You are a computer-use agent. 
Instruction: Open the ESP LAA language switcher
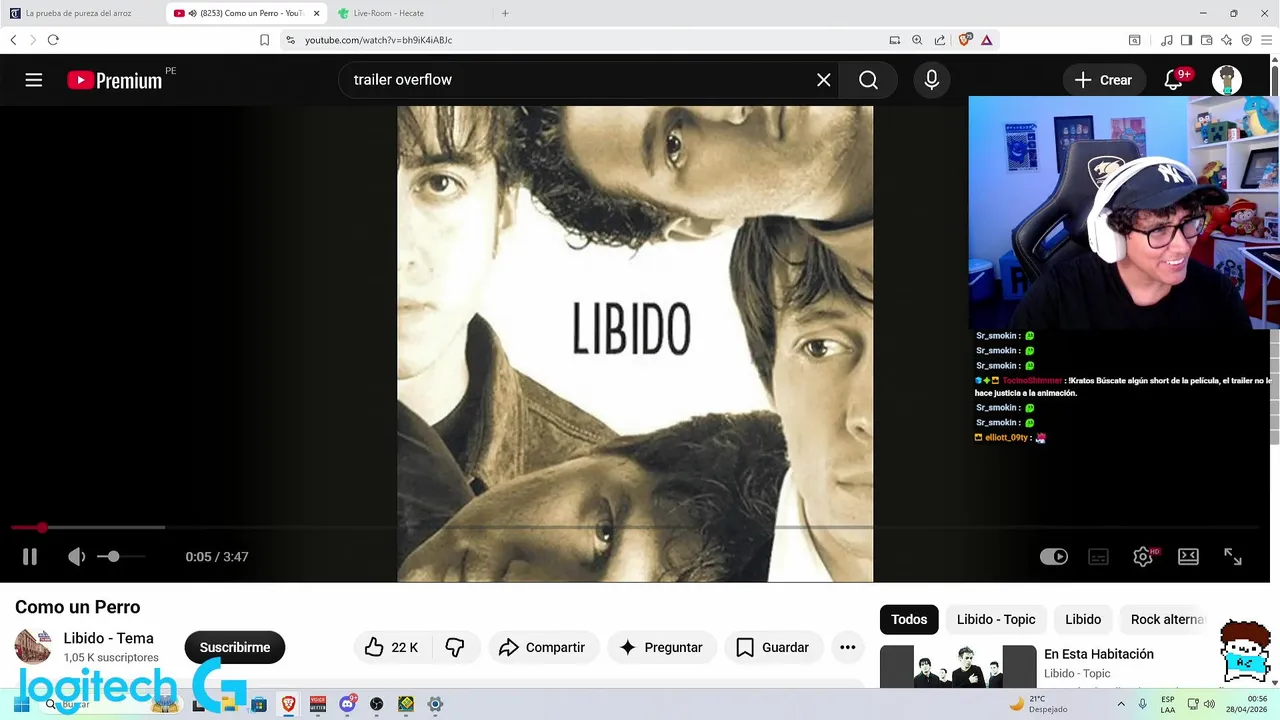click(x=1168, y=704)
